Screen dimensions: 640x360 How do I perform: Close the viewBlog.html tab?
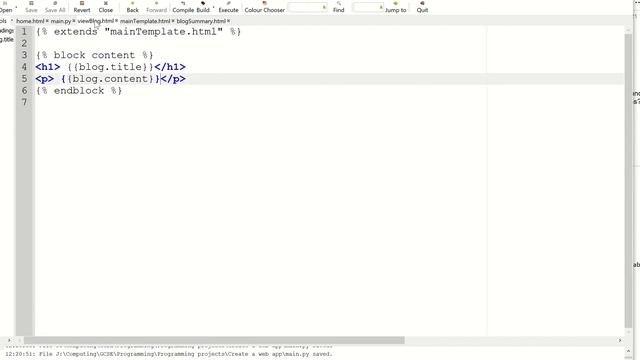116,21
